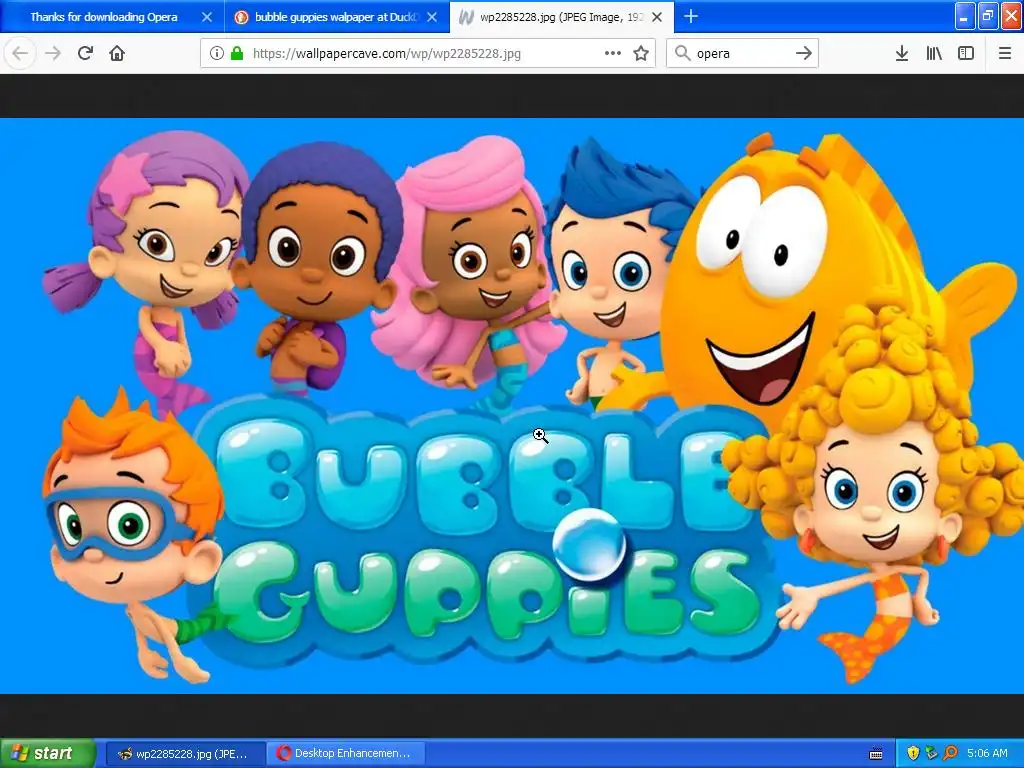Click the green secure padlock icon

238,54
